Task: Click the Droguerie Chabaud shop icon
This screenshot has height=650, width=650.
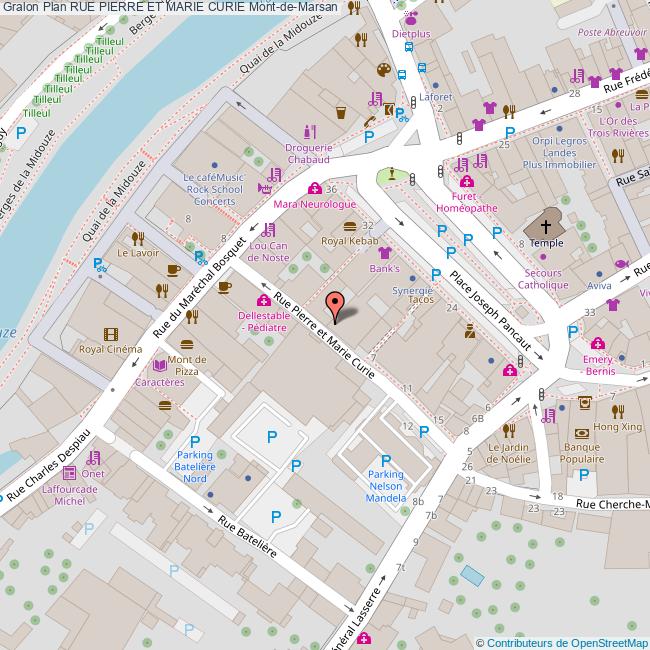Action: tap(309, 131)
